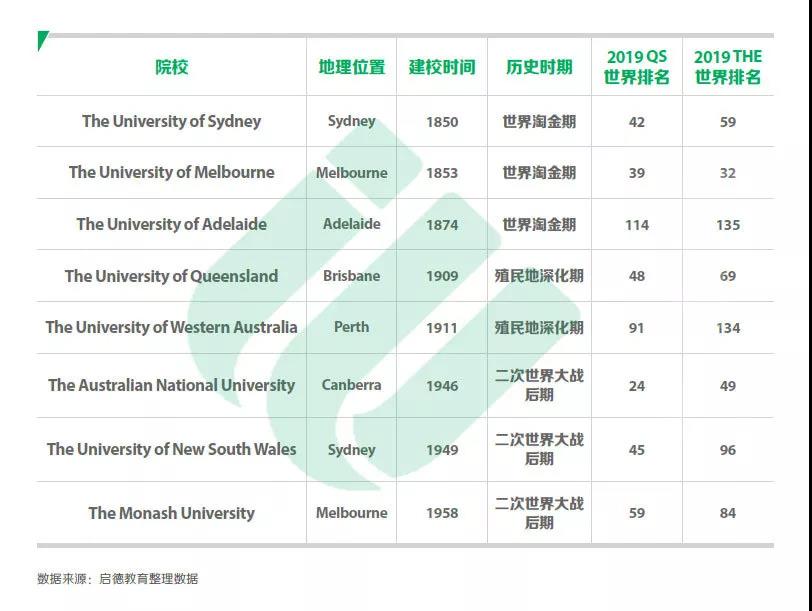Select the 历史时期 column header

[x=539, y=67]
